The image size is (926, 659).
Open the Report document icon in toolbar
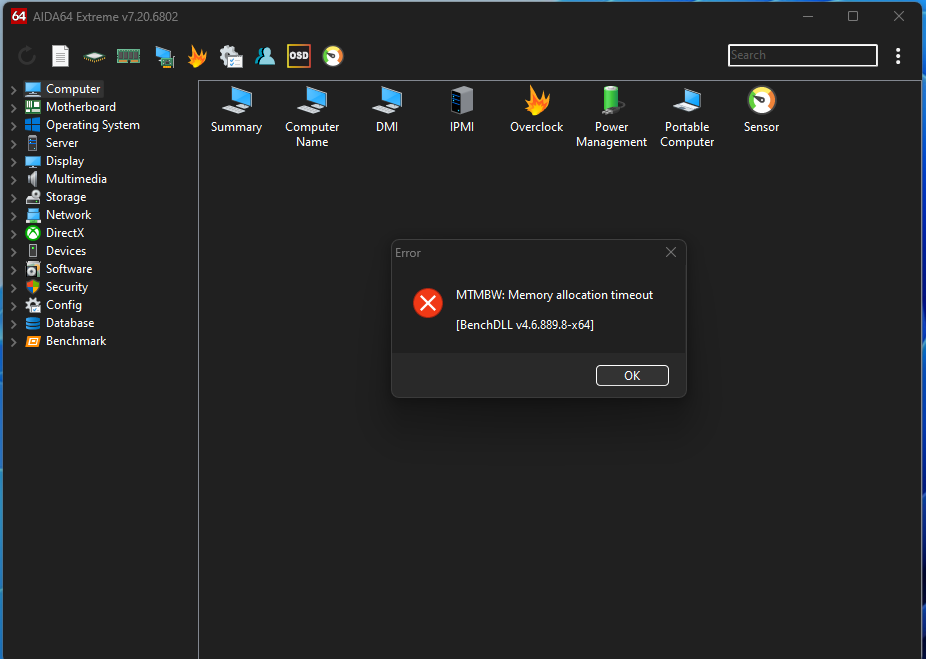(x=60, y=56)
